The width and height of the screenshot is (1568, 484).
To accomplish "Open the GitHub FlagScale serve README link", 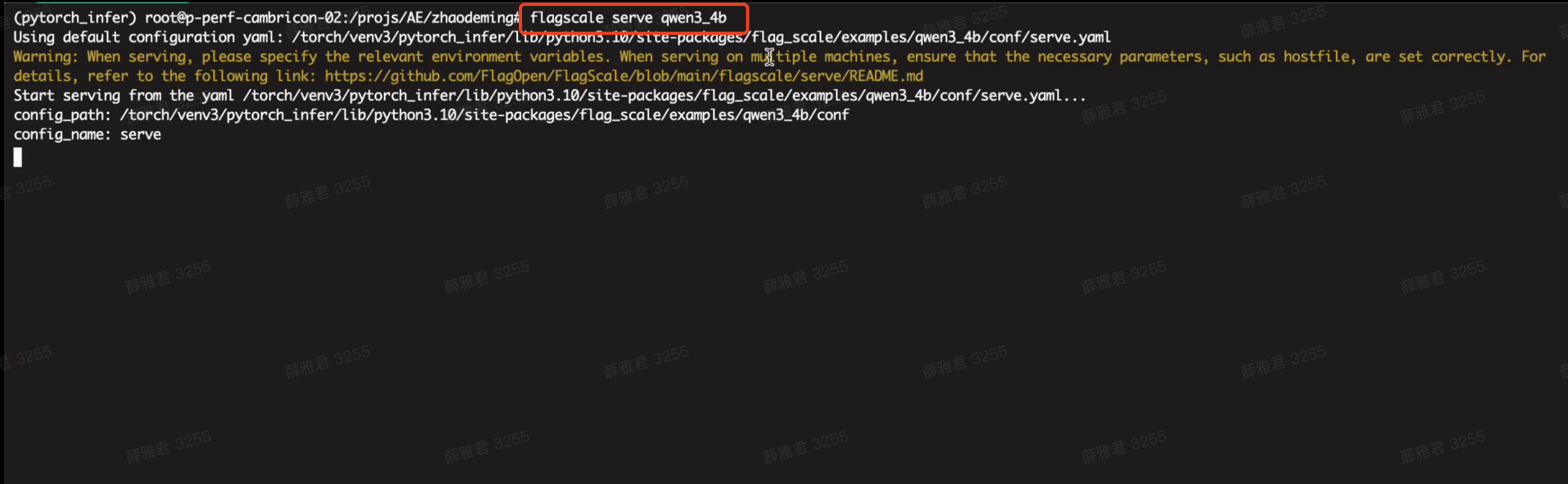I will tap(623, 76).
